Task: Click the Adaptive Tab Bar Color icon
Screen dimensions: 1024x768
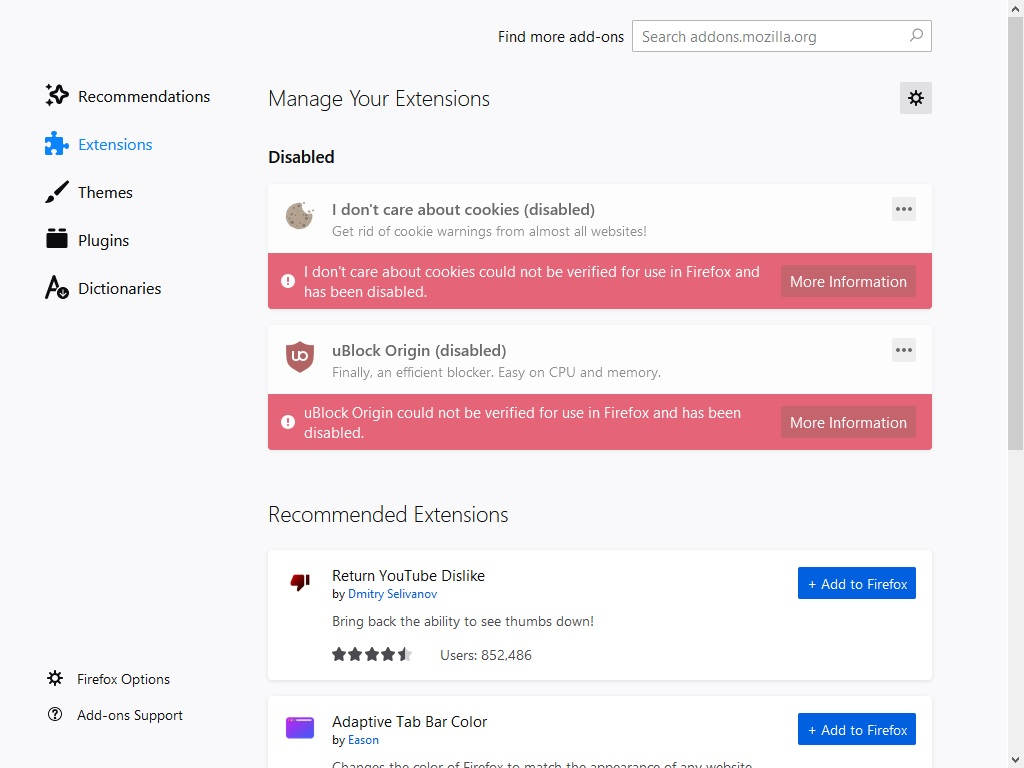Action: (x=300, y=728)
